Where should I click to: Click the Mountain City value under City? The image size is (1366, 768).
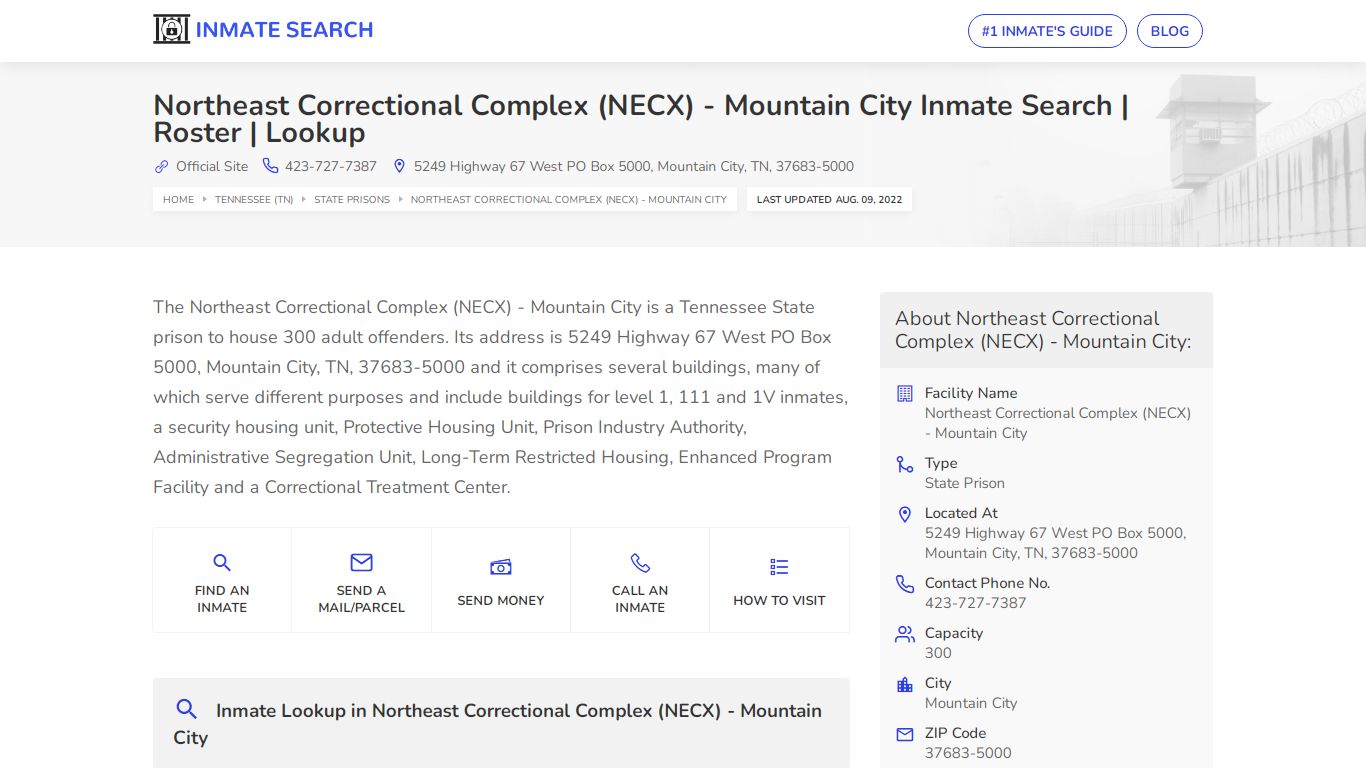click(971, 703)
